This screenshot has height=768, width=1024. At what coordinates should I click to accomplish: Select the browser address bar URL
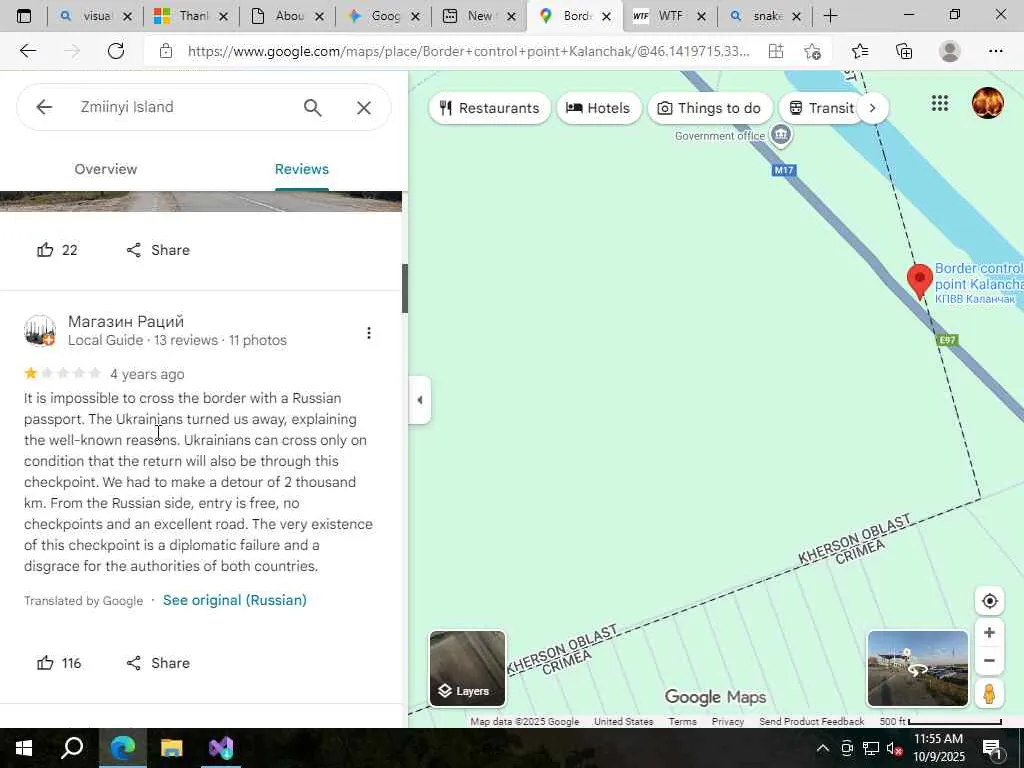pos(468,51)
